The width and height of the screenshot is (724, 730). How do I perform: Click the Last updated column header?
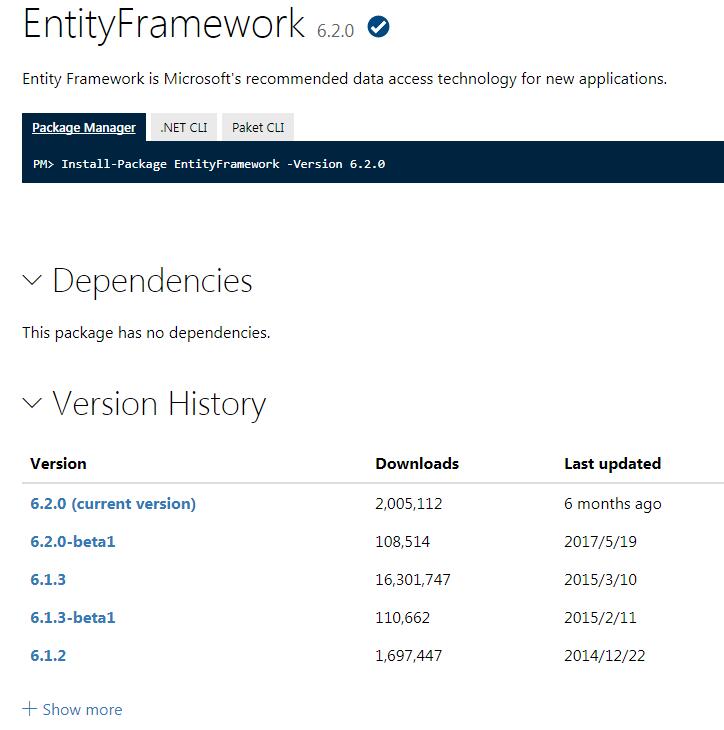pyautogui.click(x=613, y=464)
